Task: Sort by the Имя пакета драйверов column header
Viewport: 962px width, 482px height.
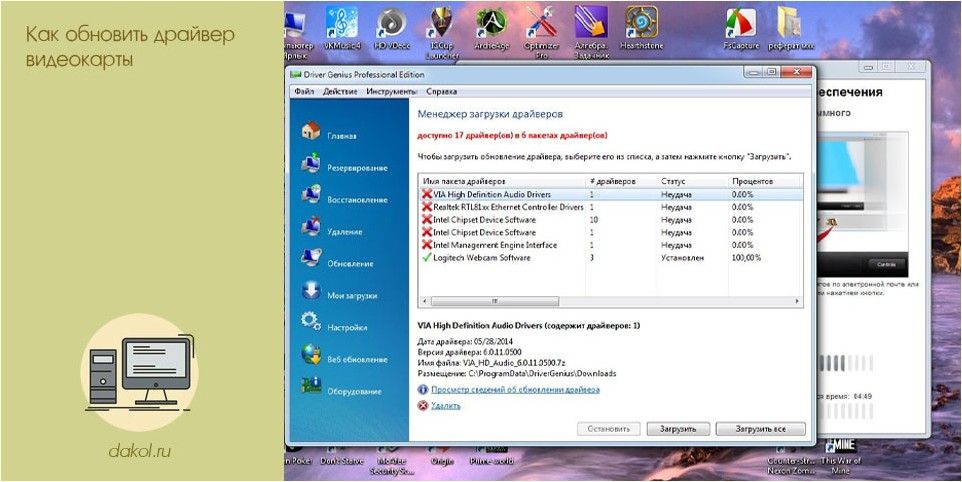Action: point(502,182)
